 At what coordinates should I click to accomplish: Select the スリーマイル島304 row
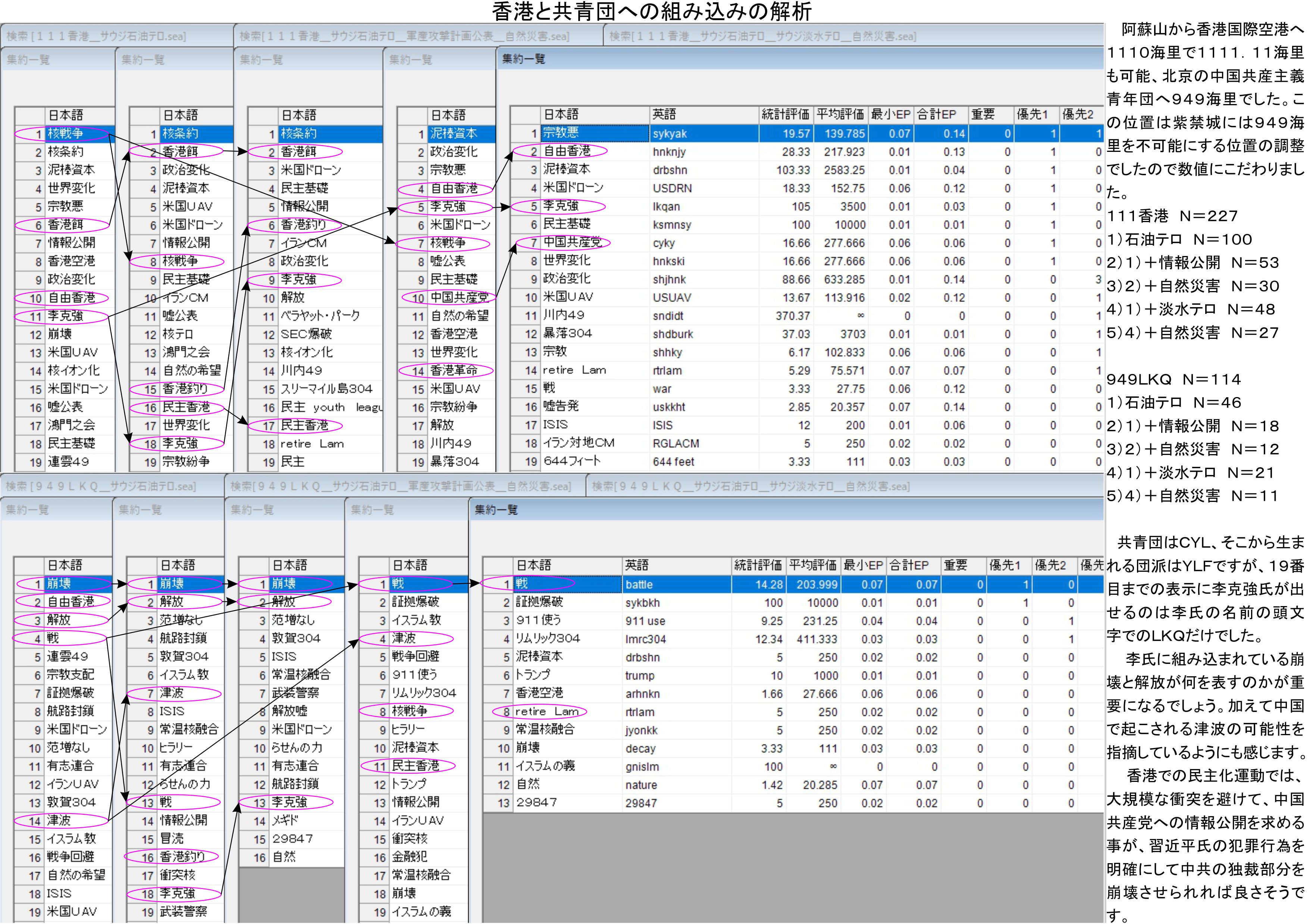326,388
